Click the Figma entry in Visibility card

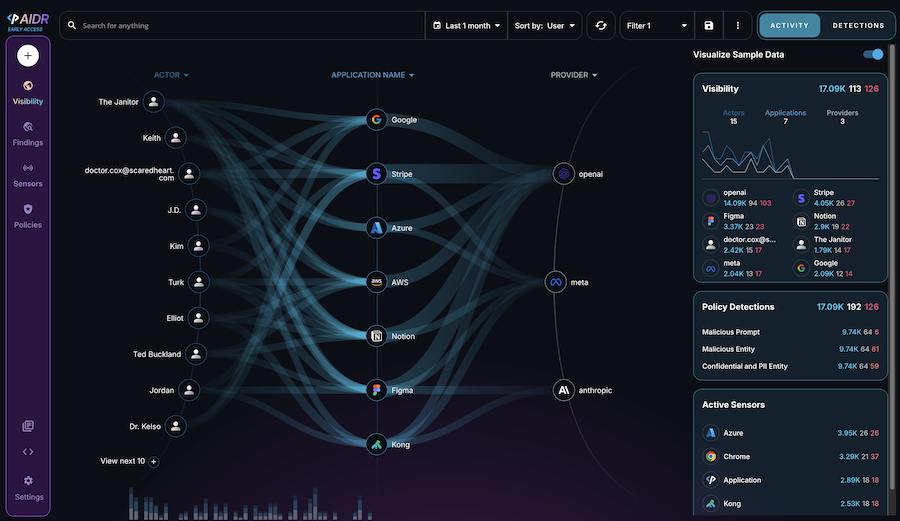click(x=734, y=221)
